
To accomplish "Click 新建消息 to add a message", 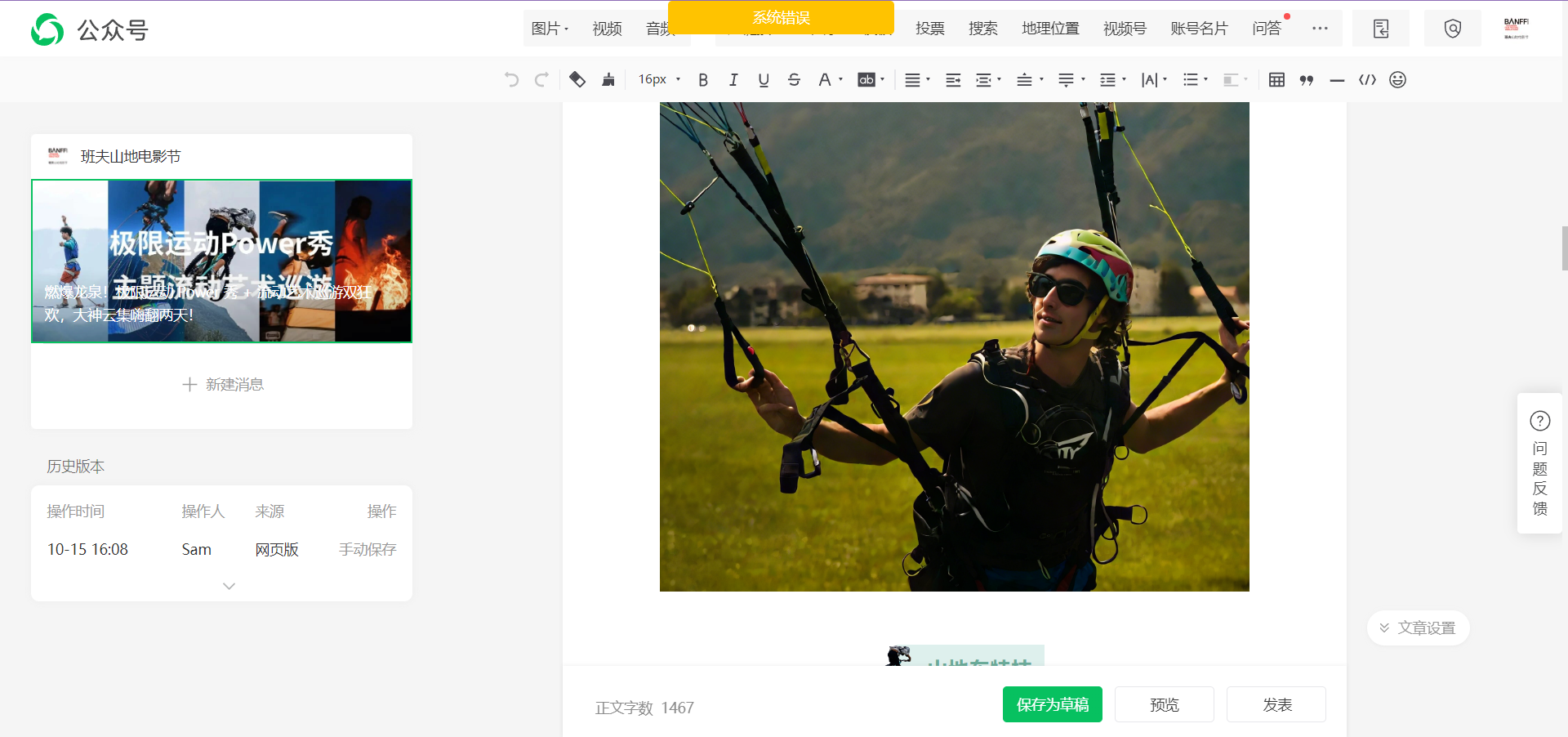I will coord(222,384).
